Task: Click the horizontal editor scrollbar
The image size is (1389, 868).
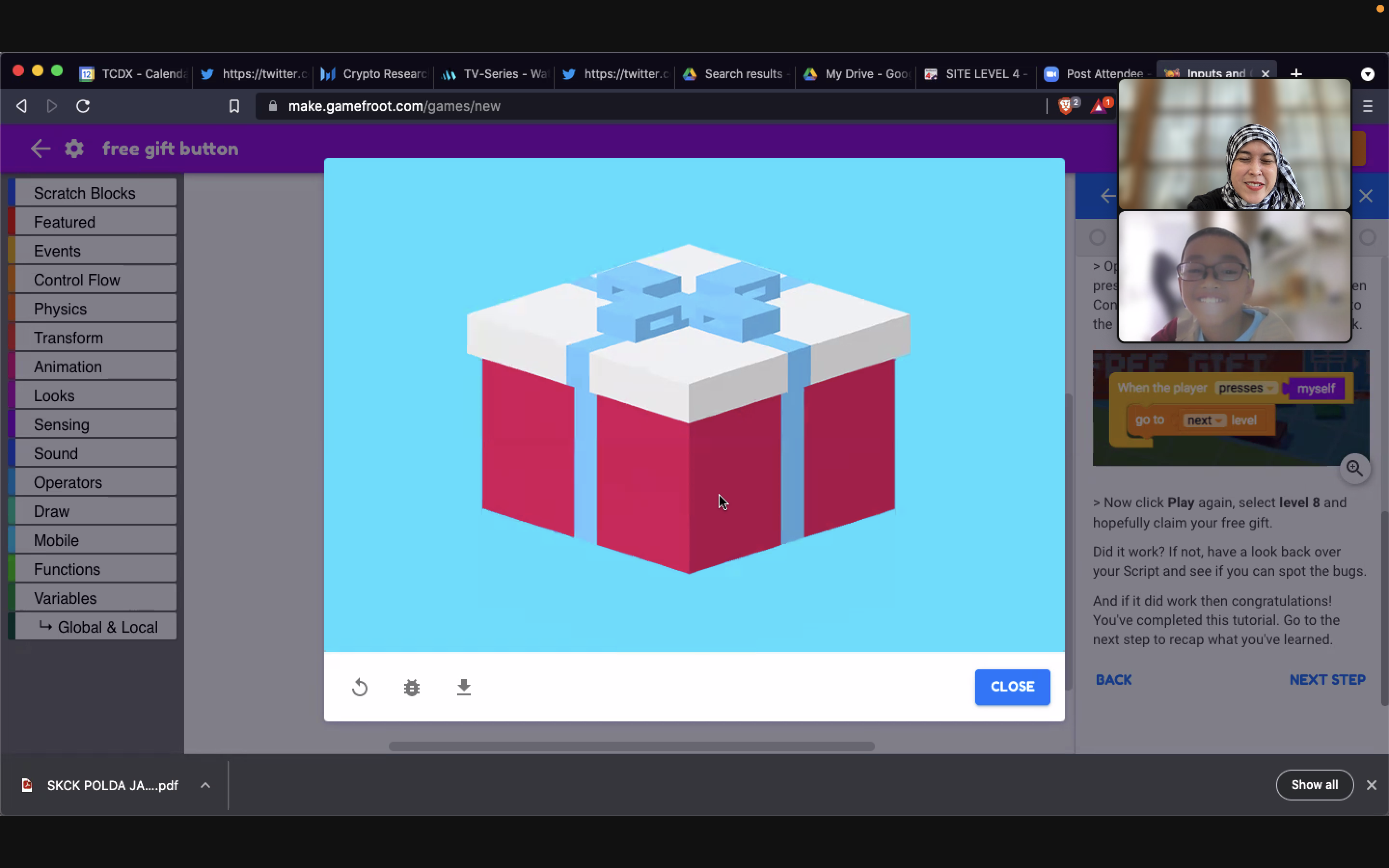Action: [631, 746]
